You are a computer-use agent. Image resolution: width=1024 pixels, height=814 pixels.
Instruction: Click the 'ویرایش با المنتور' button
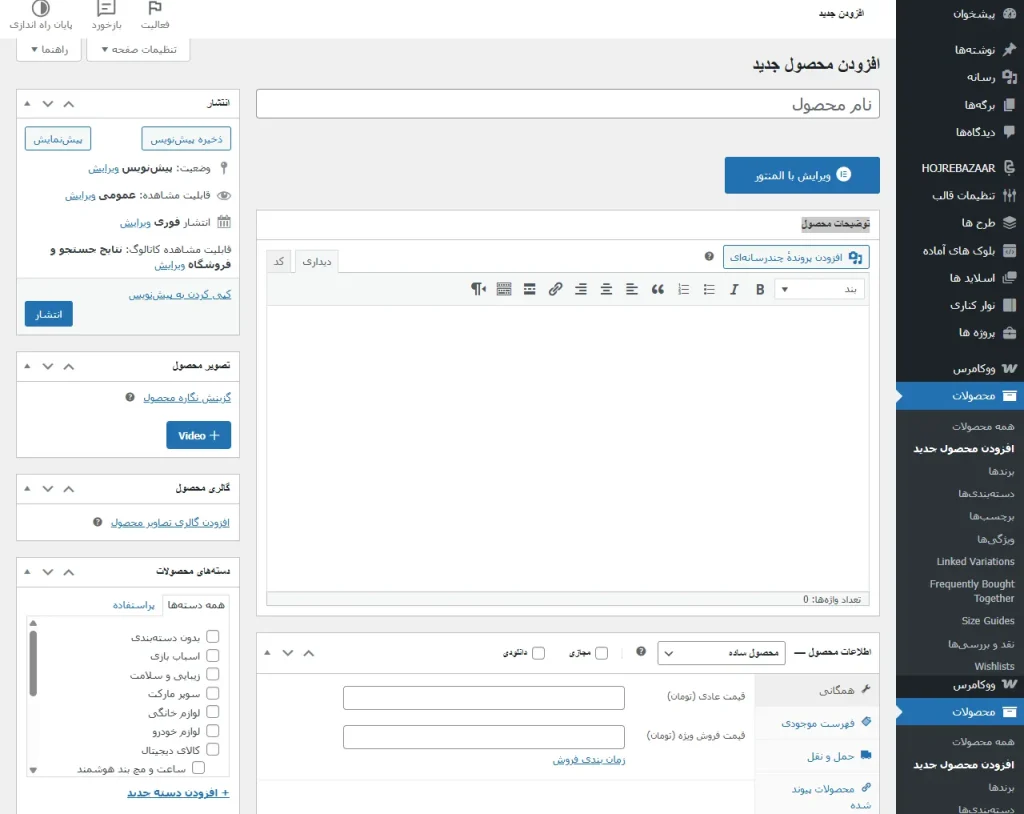[x=802, y=175]
